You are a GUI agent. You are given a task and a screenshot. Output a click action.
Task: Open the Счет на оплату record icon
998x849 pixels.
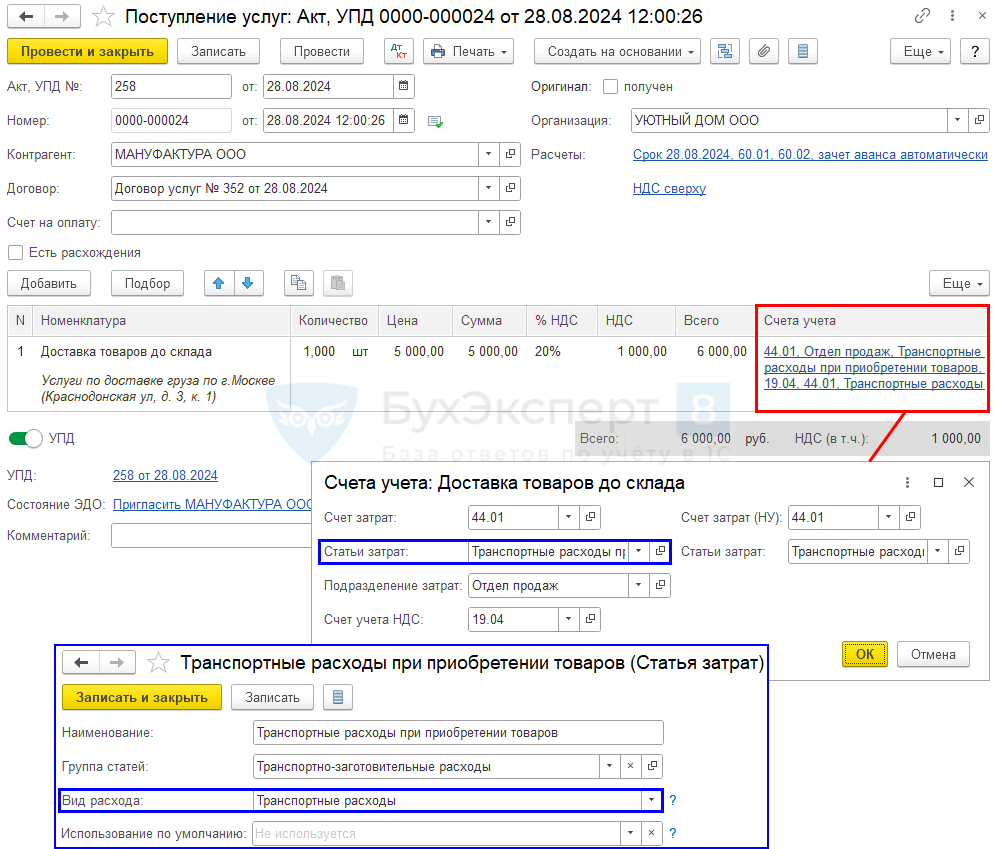click(510, 222)
